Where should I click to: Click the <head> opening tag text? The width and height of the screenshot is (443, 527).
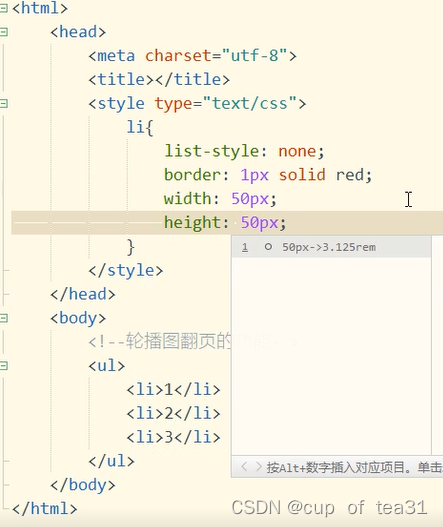coord(78,32)
